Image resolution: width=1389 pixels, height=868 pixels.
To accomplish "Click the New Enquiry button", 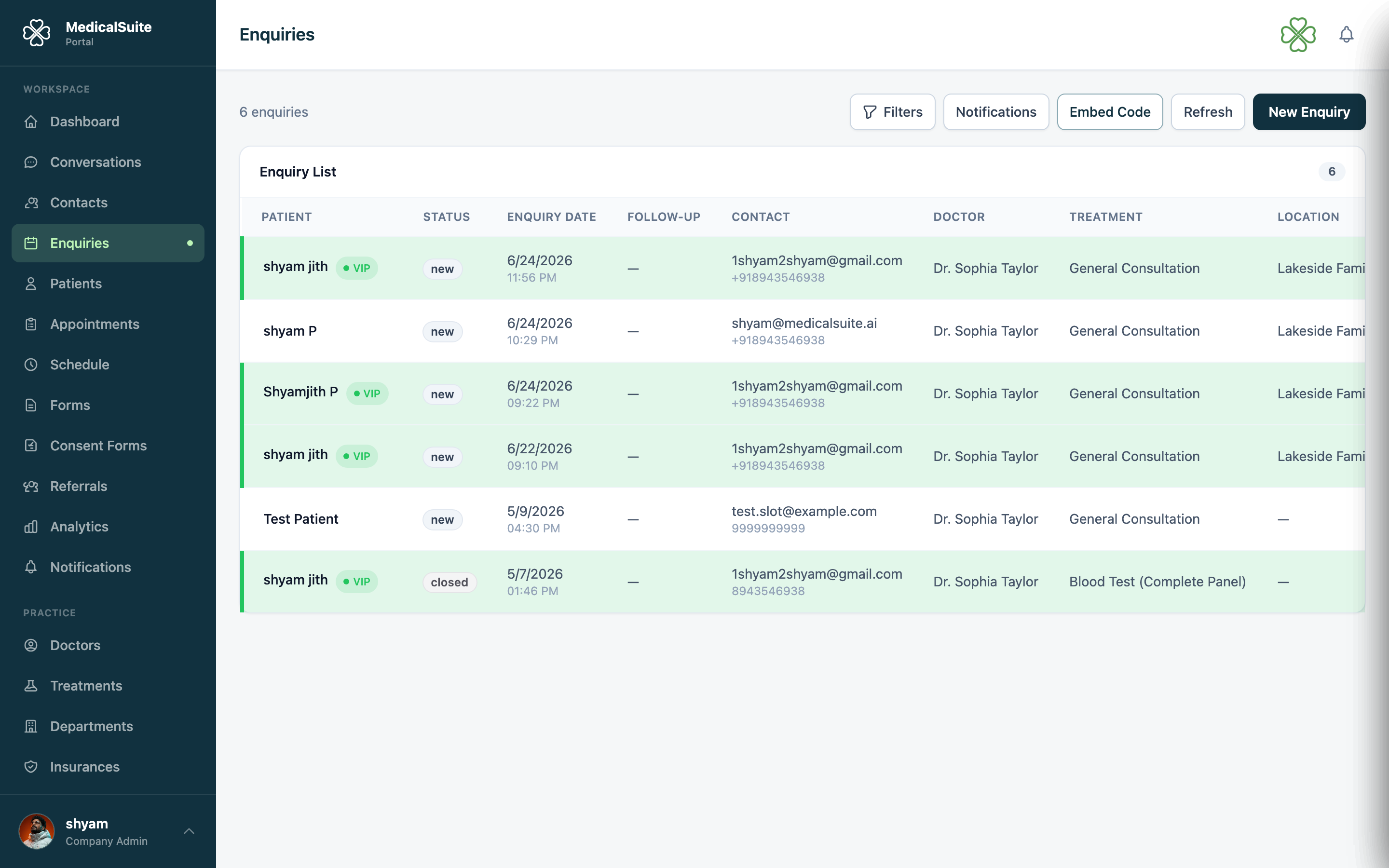I will [1308, 112].
